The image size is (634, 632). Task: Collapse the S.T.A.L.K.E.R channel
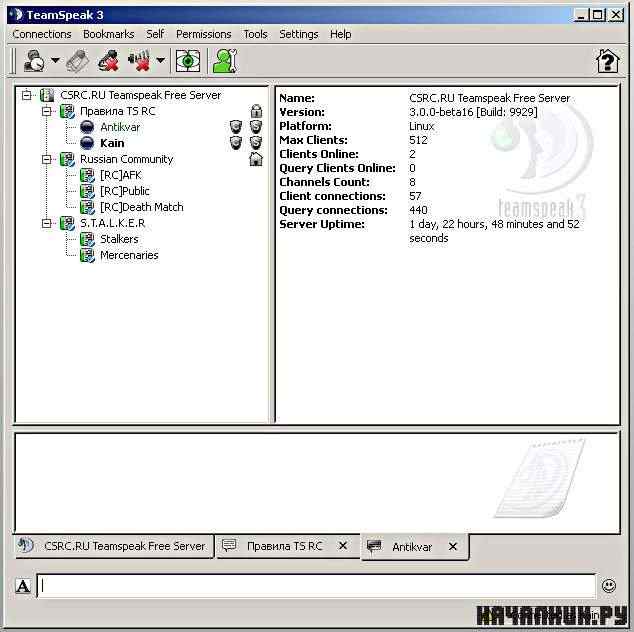[47, 223]
